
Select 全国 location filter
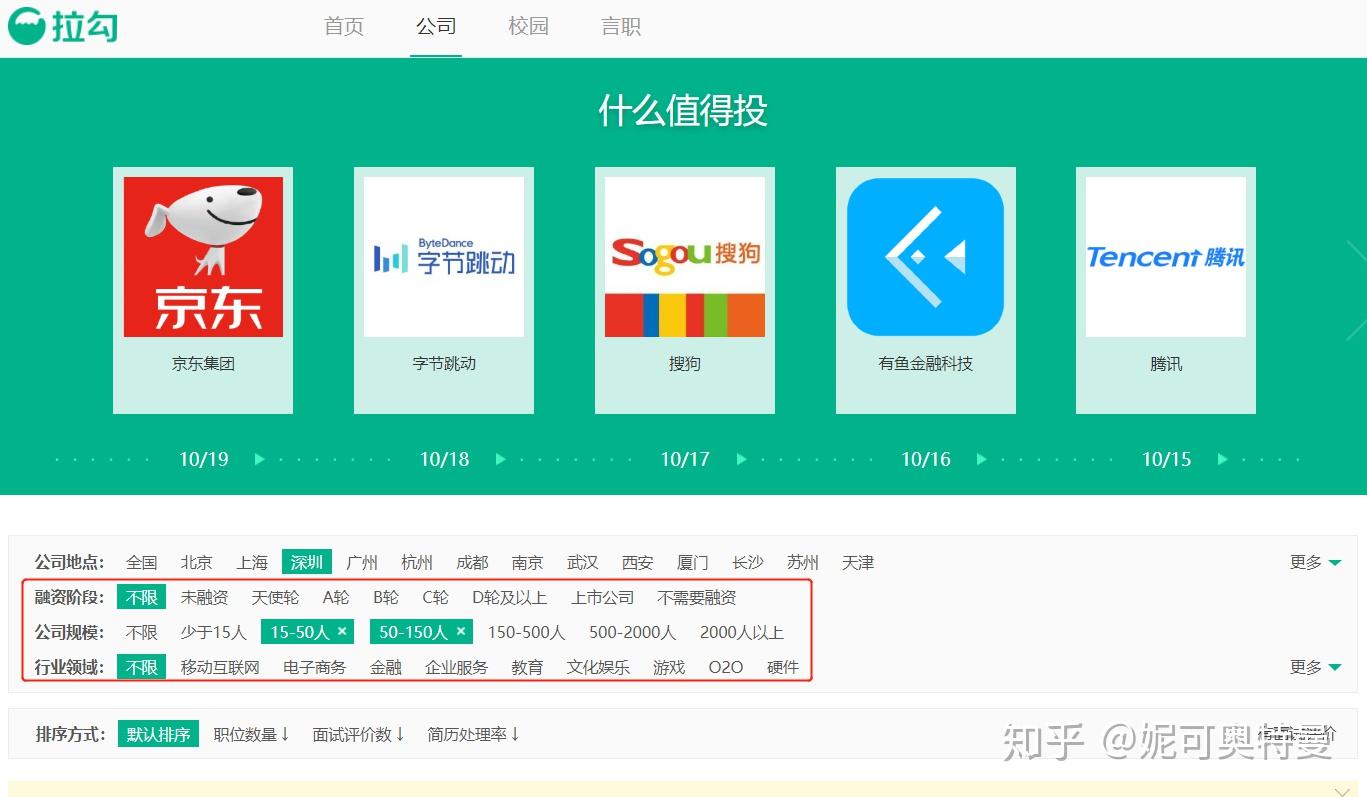click(141, 562)
